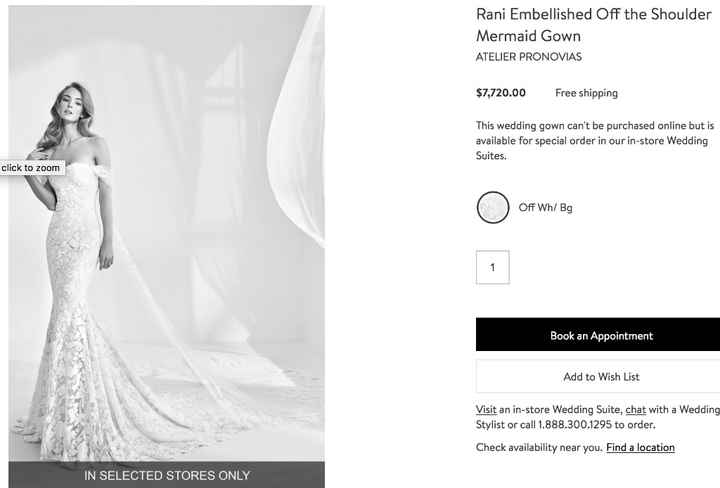This screenshot has width=720, height=488.
Task: Click the click to zoom label
Action: tap(32, 168)
